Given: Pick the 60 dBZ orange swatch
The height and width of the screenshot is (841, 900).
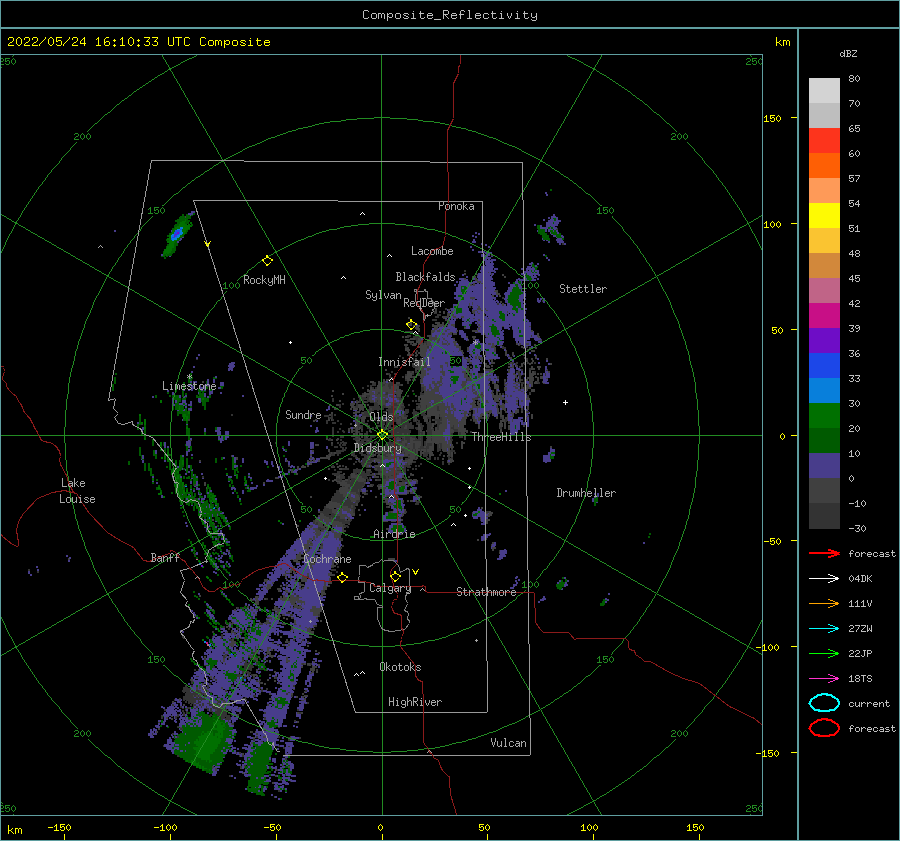Looking at the screenshot, I should tap(824, 165).
